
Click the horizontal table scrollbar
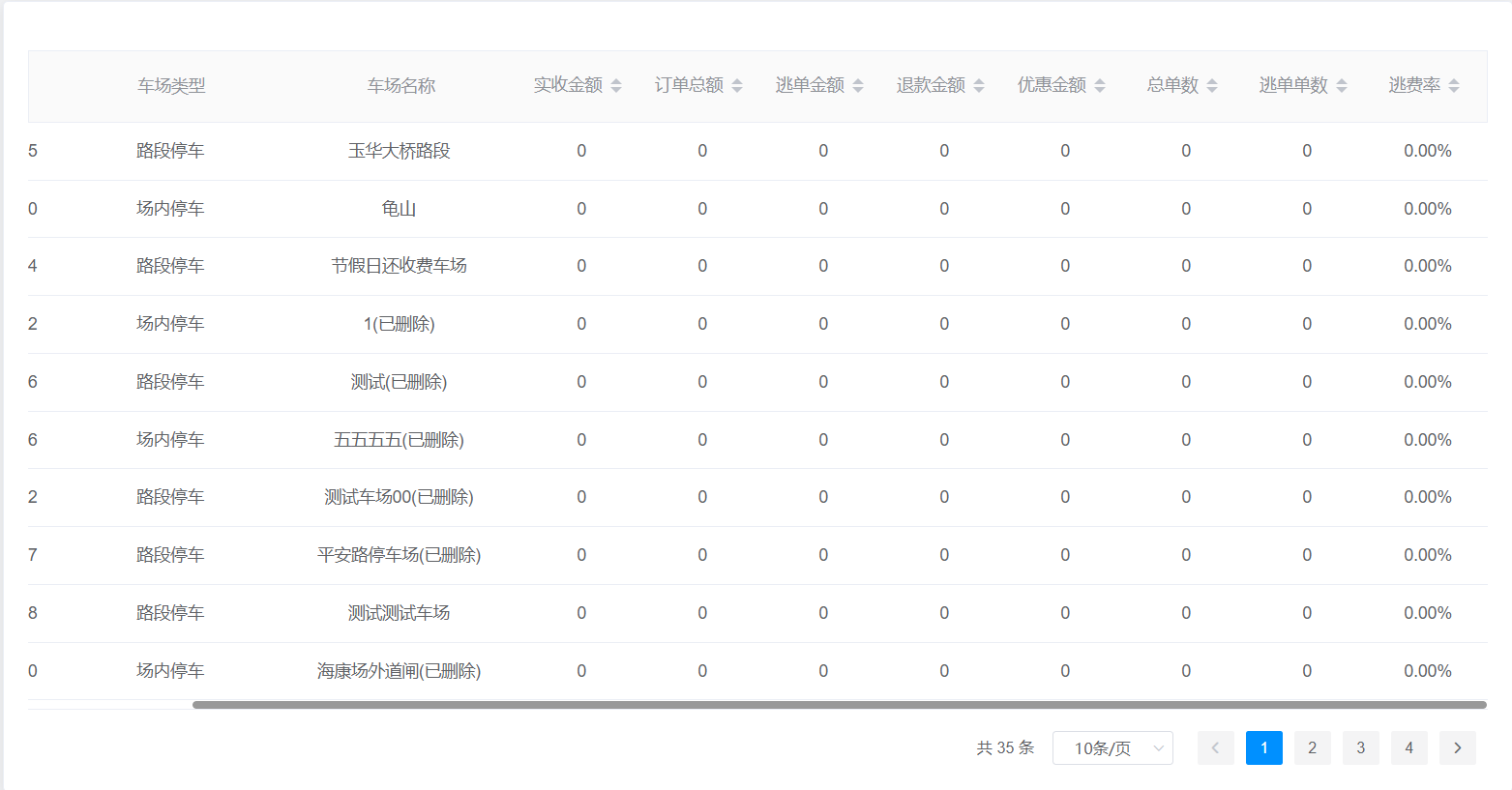click(839, 705)
